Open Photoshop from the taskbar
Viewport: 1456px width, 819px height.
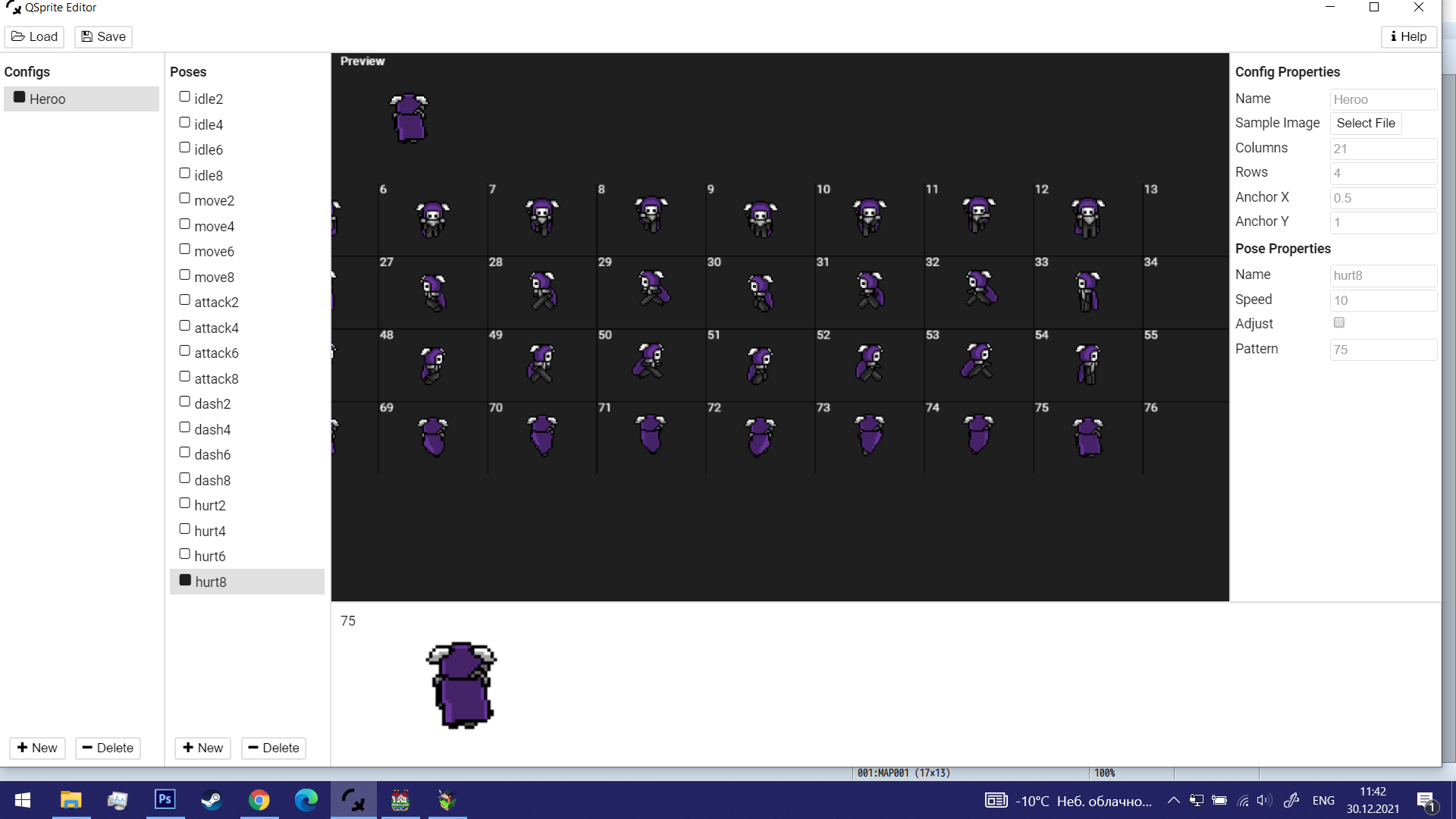[x=165, y=800]
